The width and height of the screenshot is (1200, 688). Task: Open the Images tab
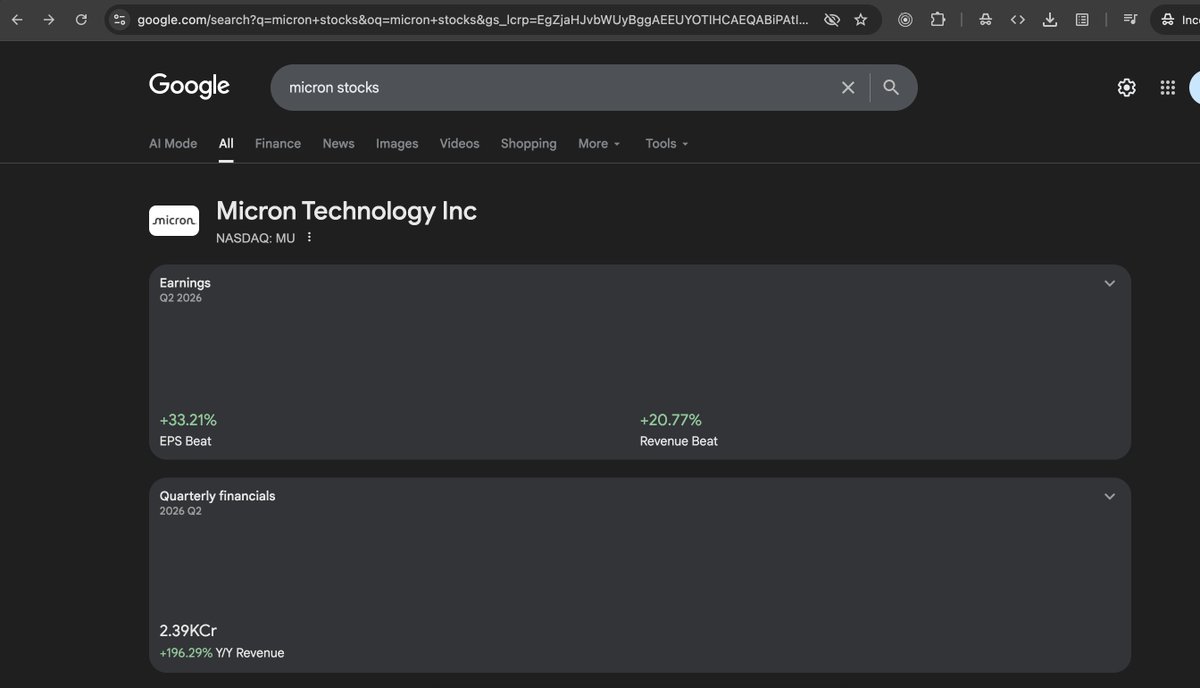point(397,144)
